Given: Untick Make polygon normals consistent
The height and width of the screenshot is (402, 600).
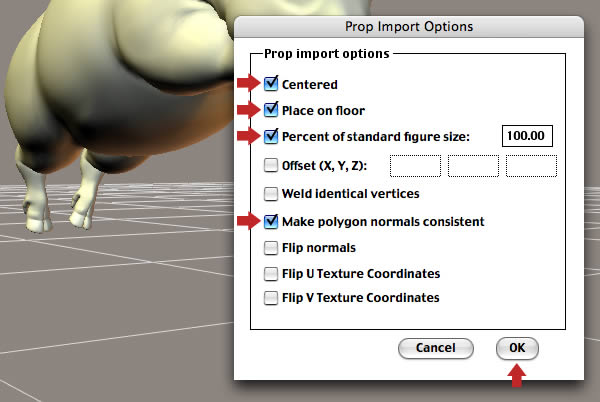Looking at the screenshot, I should pyautogui.click(x=271, y=221).
